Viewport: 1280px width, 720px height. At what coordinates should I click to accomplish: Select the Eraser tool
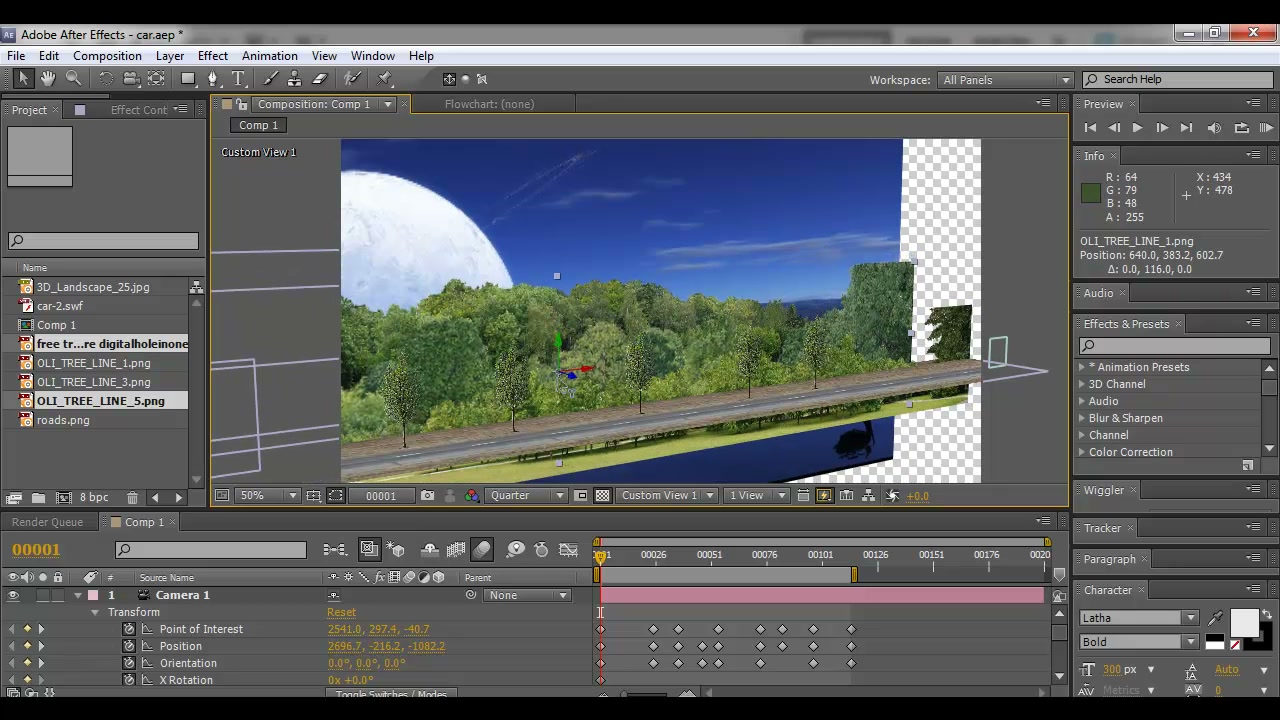click(320, 79)
